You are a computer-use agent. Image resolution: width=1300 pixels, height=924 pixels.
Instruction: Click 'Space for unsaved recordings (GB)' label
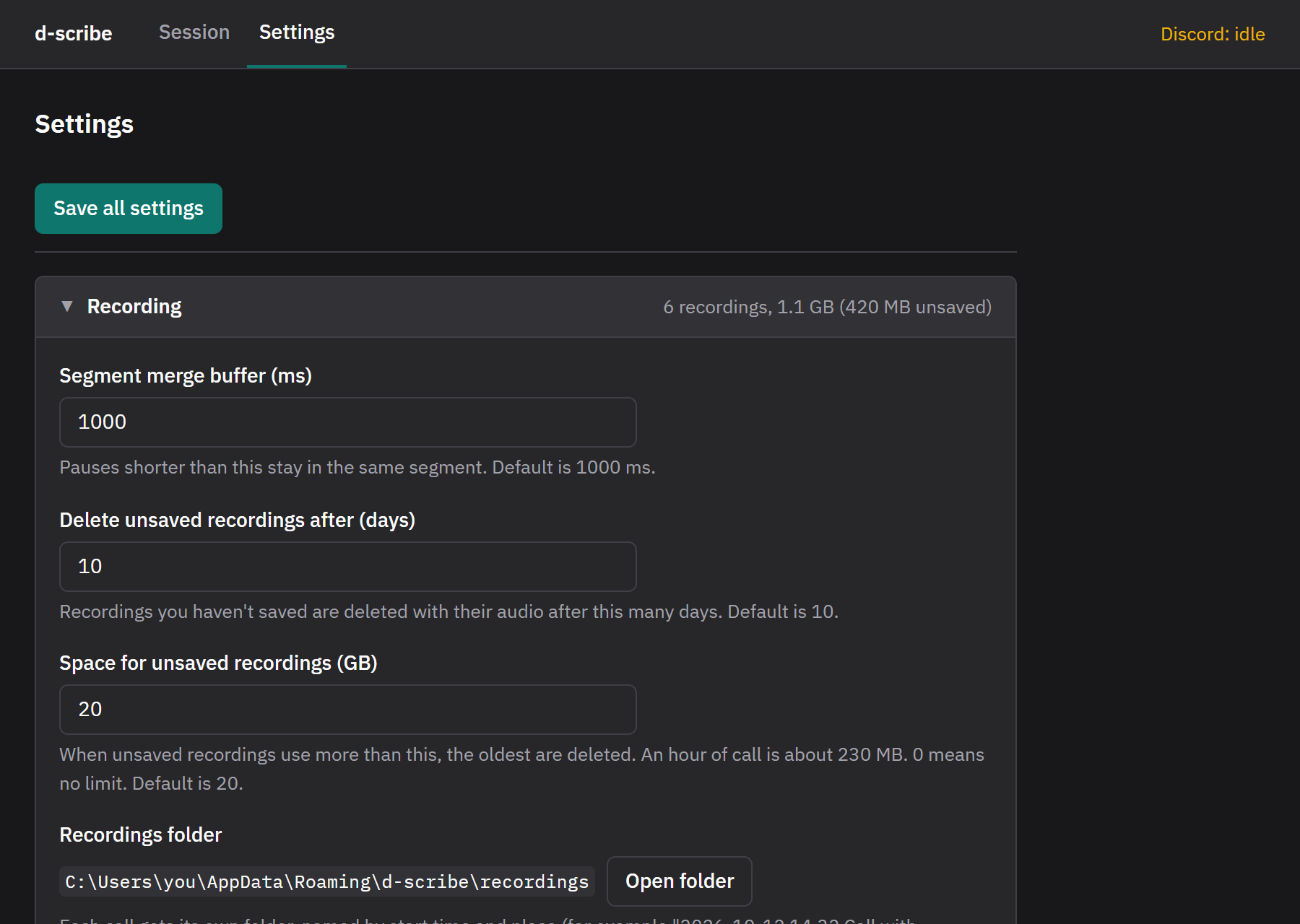tap(219, 663)
